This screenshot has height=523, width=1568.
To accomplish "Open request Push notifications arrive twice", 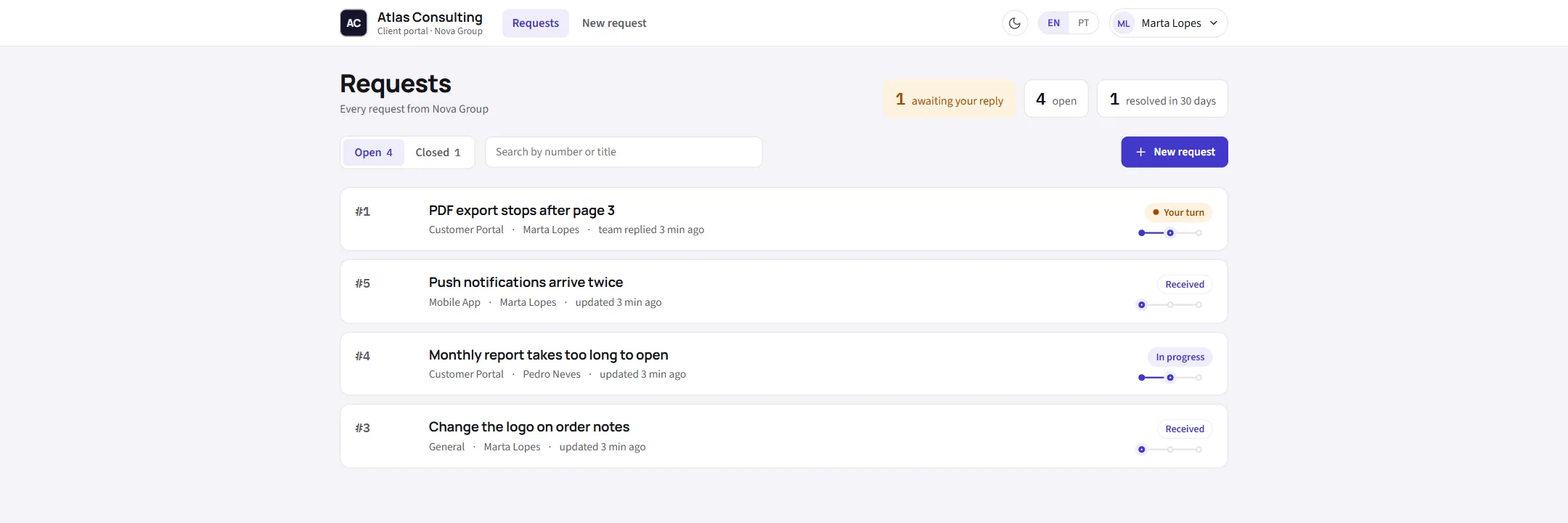I will [x=784, y=291].
